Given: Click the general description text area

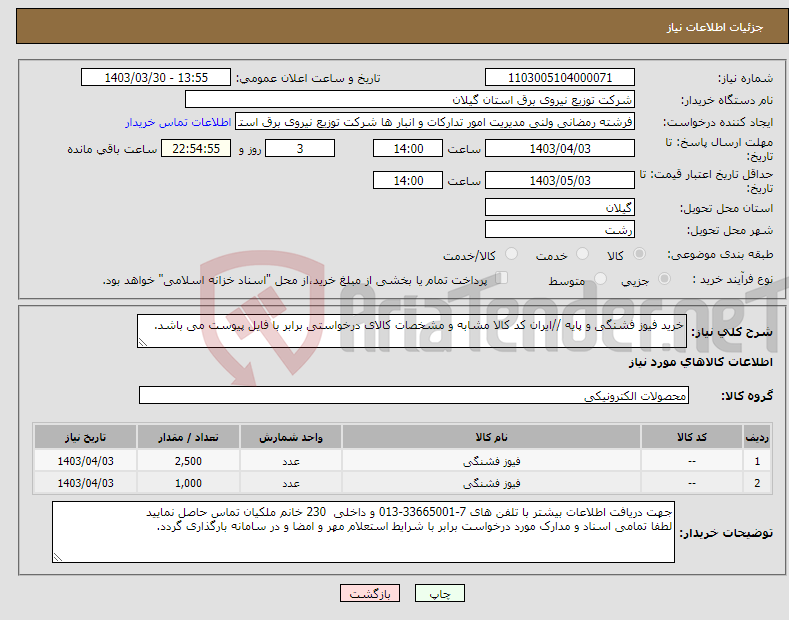Looking at the screenshot, I should coord(412,331).
